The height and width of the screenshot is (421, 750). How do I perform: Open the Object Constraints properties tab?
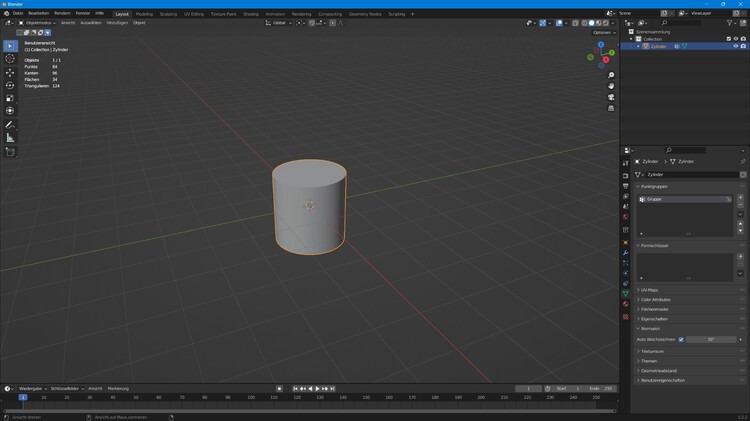626,283
